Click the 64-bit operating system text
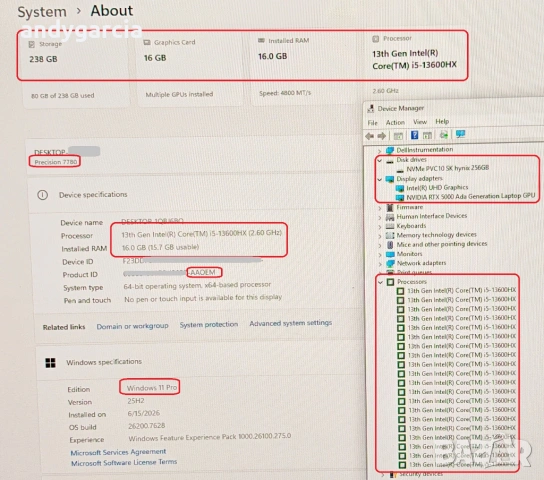Image resolution: width=544 pixels, height=480 pixels. point(197,285)
